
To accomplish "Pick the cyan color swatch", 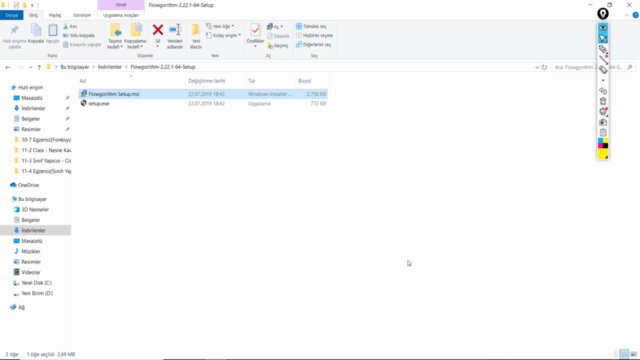I will click(x=600, y=141).
